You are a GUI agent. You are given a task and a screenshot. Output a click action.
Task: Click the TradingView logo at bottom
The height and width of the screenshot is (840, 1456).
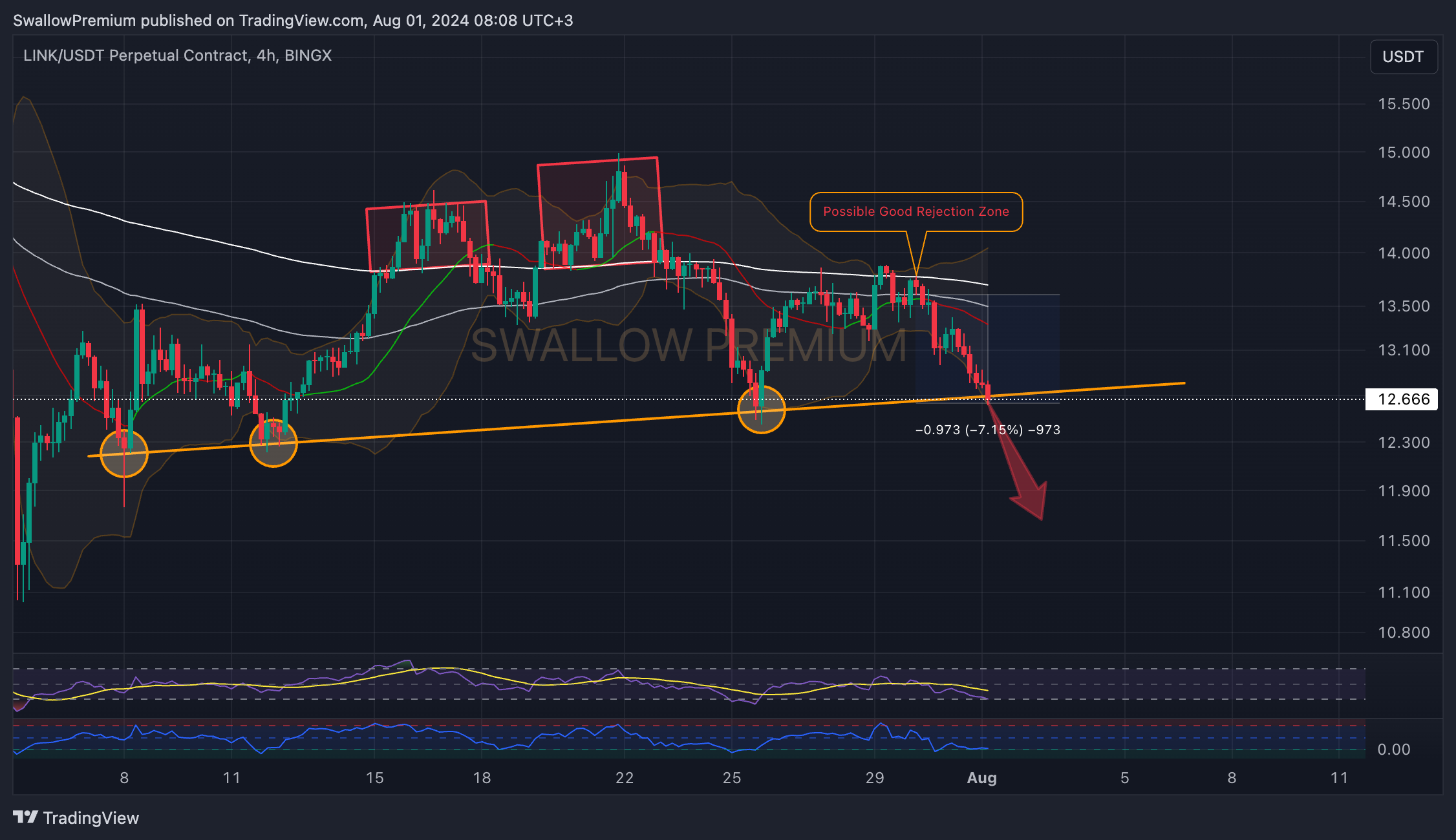pyautogui.click(x=76, y=818)
